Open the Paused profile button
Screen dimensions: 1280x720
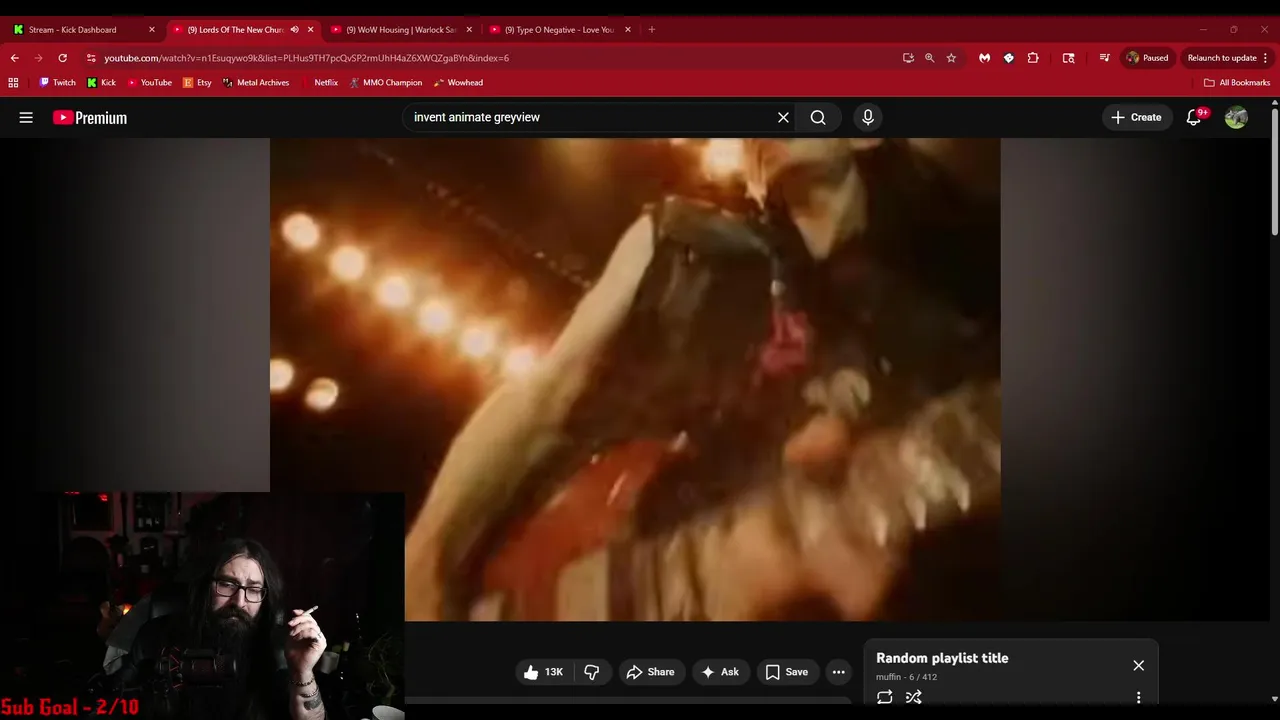[1147, 58]
